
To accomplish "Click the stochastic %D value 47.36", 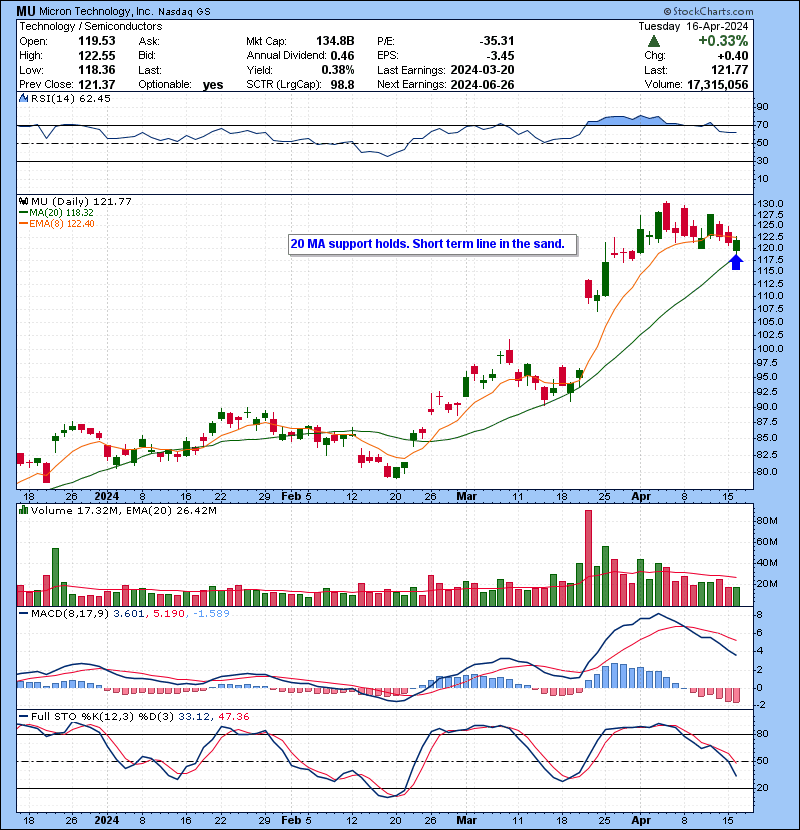I will tap(233, 716).
